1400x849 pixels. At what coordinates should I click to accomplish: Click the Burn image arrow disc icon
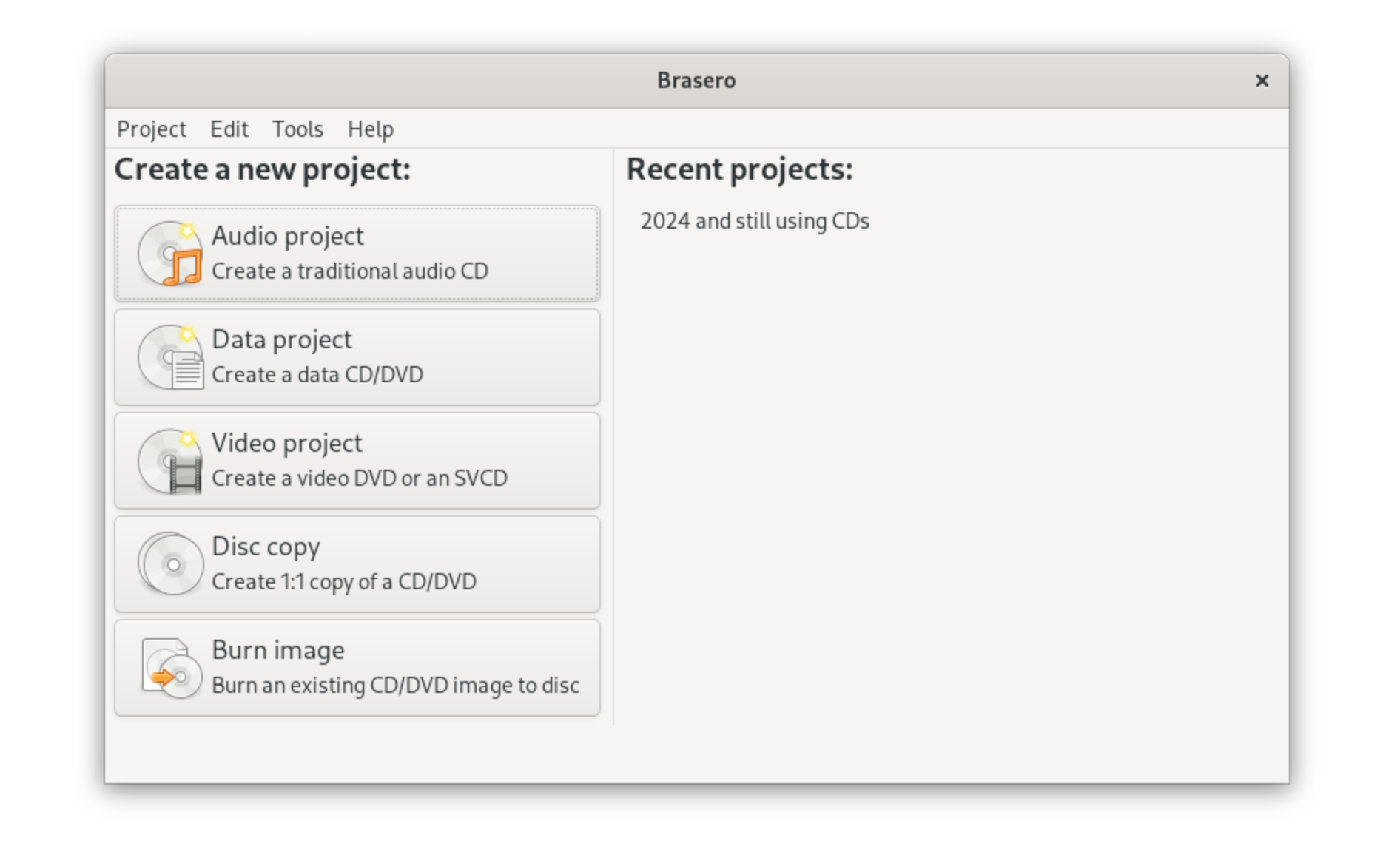point(170,668)
